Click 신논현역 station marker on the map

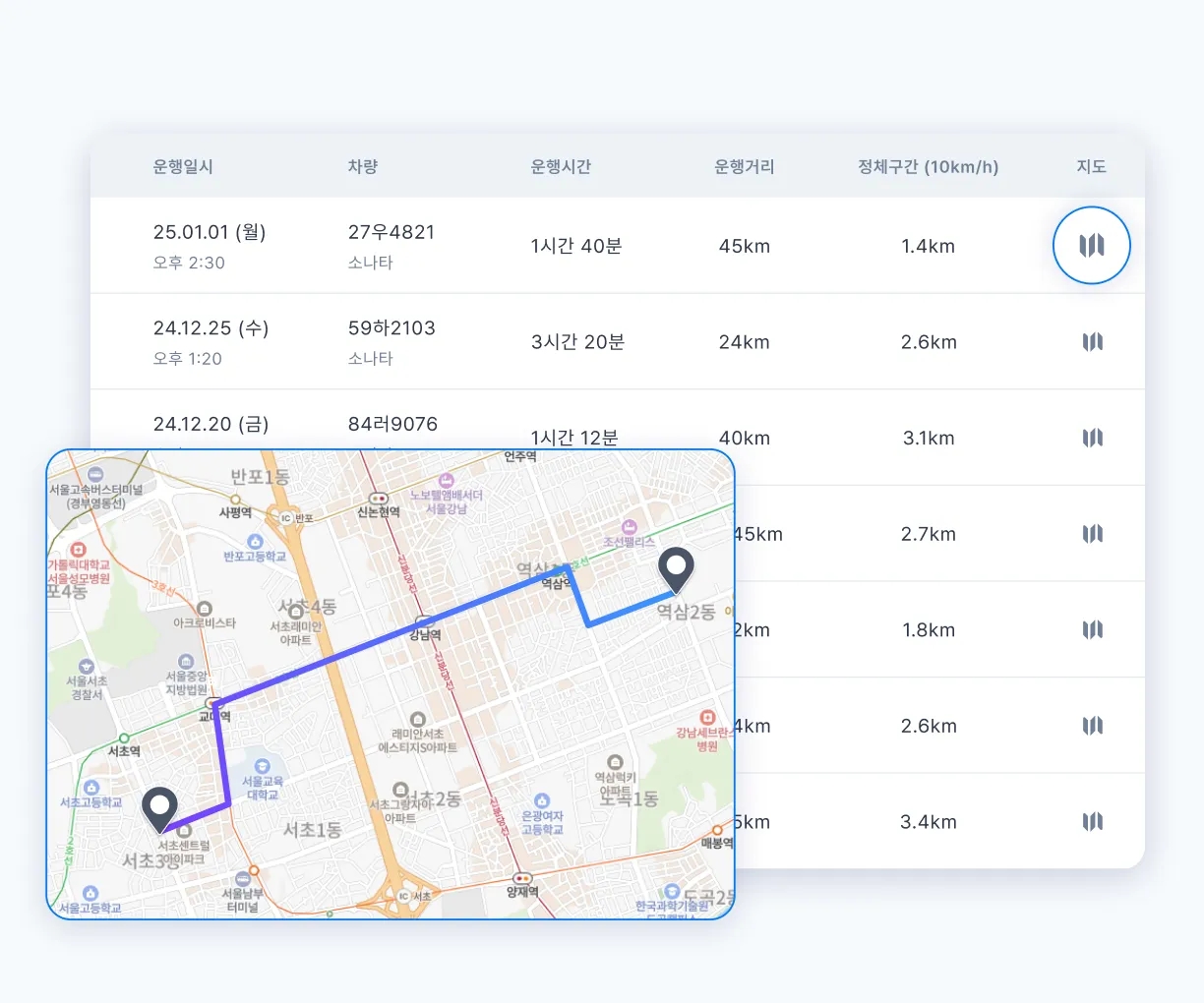pyautogui.click(x=378, y=500)
